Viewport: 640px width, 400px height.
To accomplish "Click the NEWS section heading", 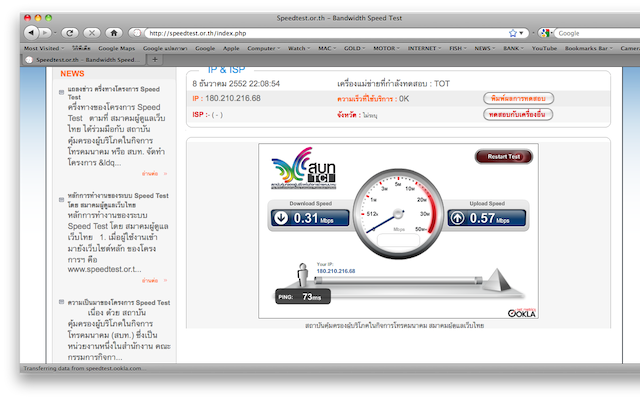I will click(x=72, y=73).
